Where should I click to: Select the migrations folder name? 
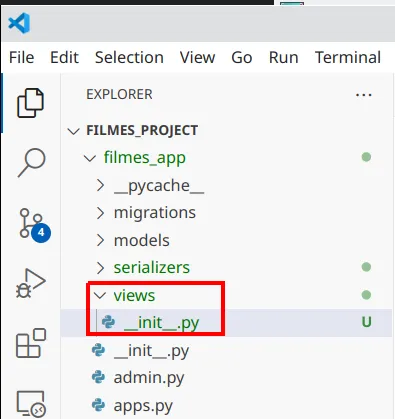pyautogui.click(x=155, y=213)
